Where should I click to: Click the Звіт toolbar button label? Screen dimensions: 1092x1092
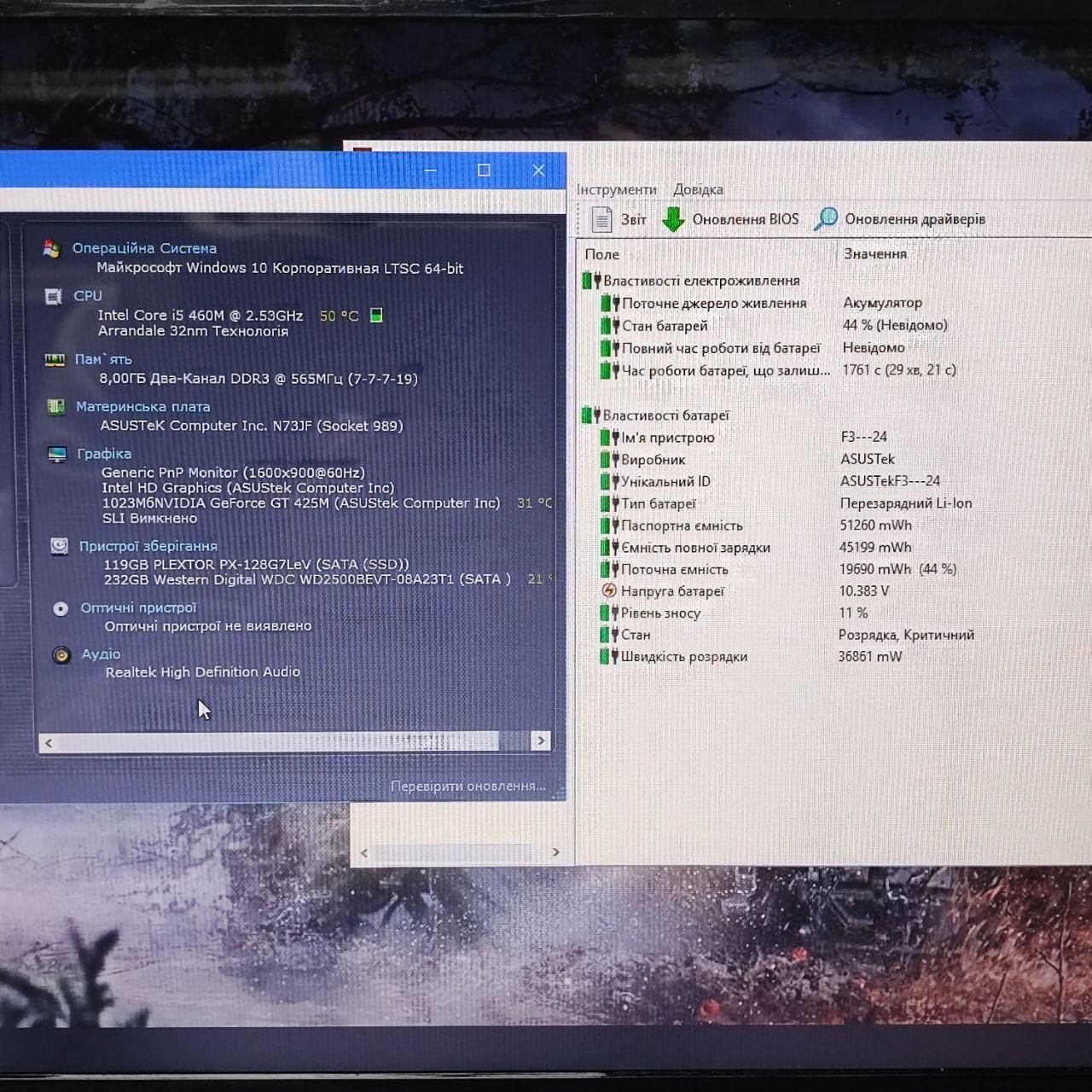pyautogui.click(x=634, y=219)
